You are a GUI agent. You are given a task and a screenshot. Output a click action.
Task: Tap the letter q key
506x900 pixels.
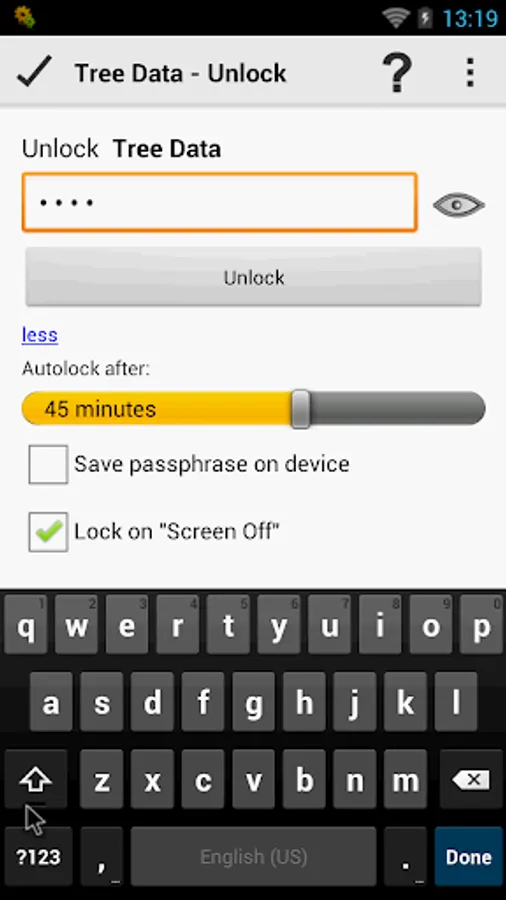26,624
